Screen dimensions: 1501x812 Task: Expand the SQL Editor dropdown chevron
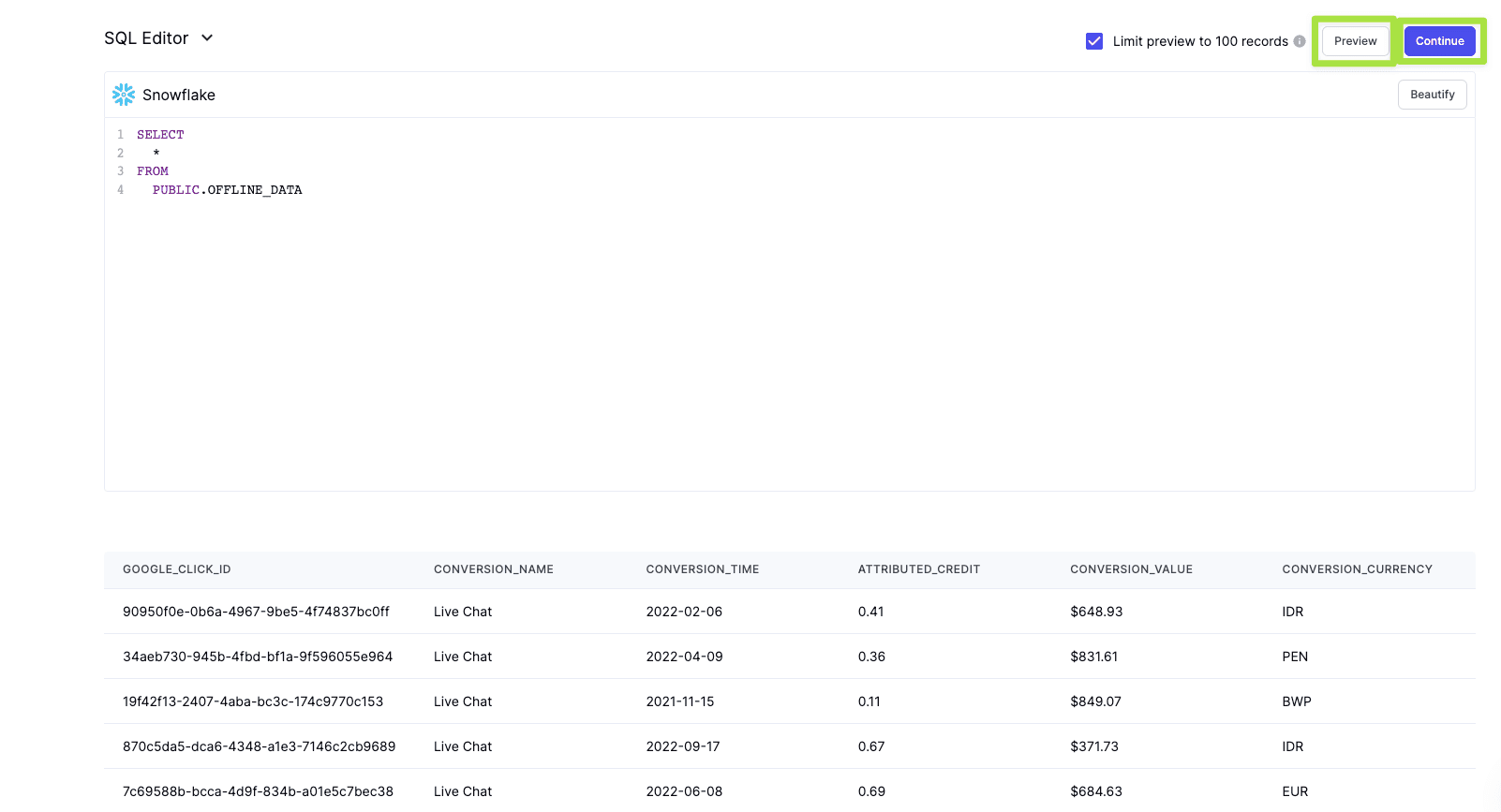click(207, 38)
